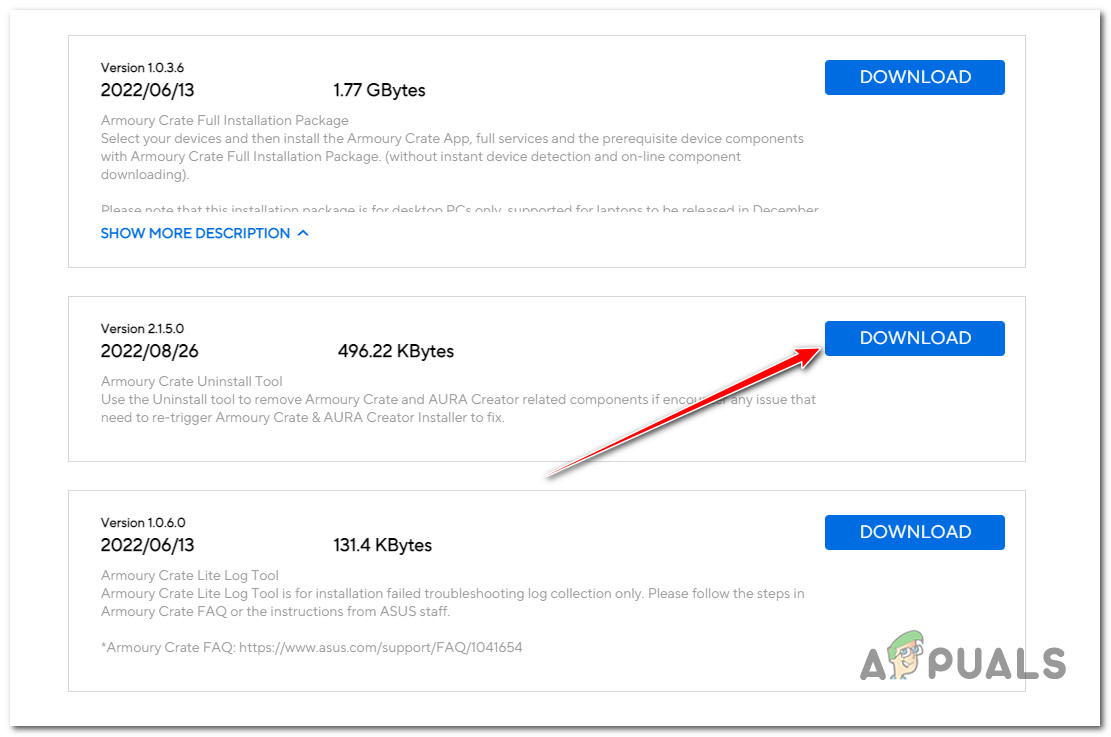
Task: Click the Armoury Crate Lite Log Tool title
Action: (190, 575)
